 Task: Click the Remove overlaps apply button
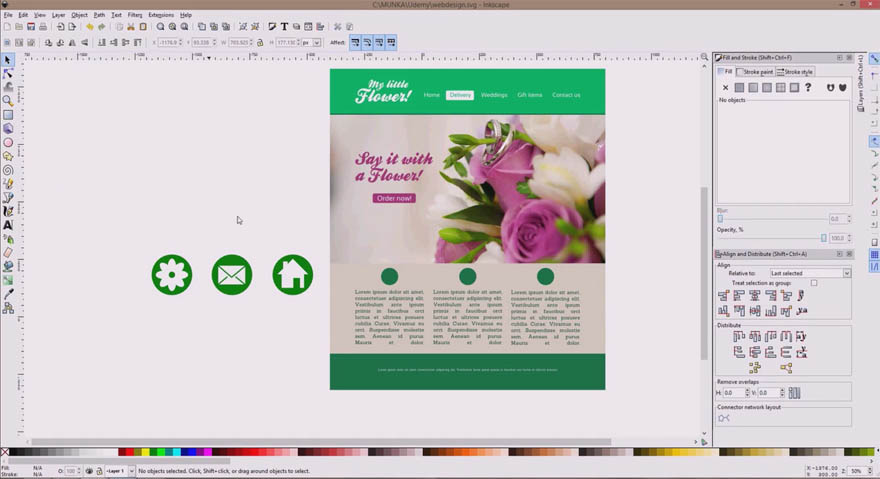point(794,393)
